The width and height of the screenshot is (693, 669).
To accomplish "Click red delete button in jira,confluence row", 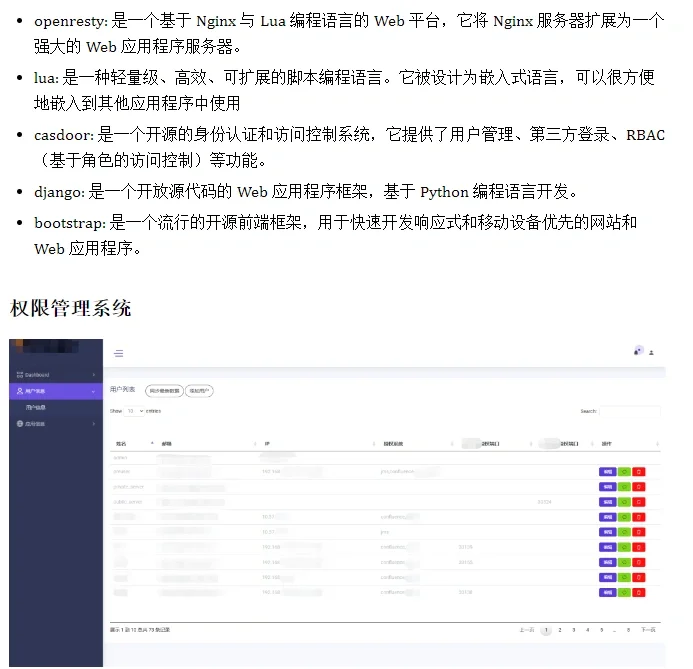I will point(639,472).
